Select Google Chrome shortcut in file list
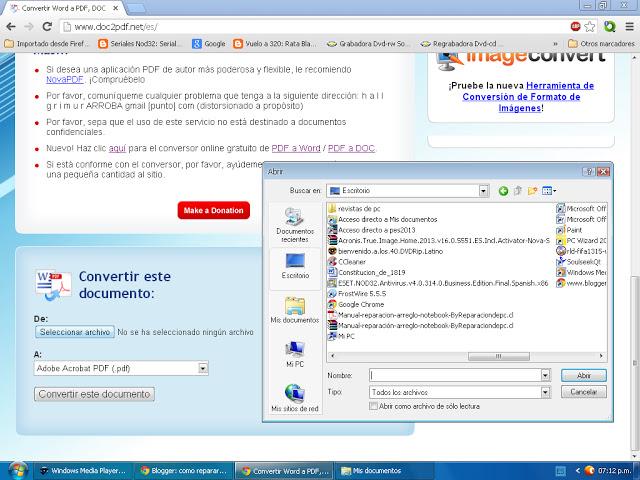Image resolution: width=640 pixels, height=480 pixels. coord(356,304)
